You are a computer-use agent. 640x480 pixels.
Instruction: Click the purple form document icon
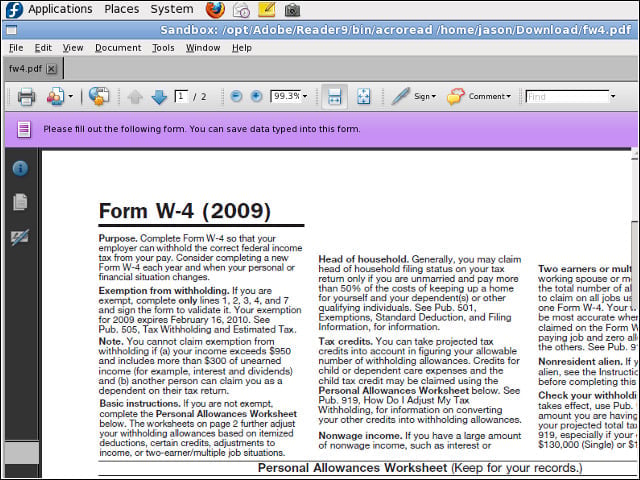point(24,129)
